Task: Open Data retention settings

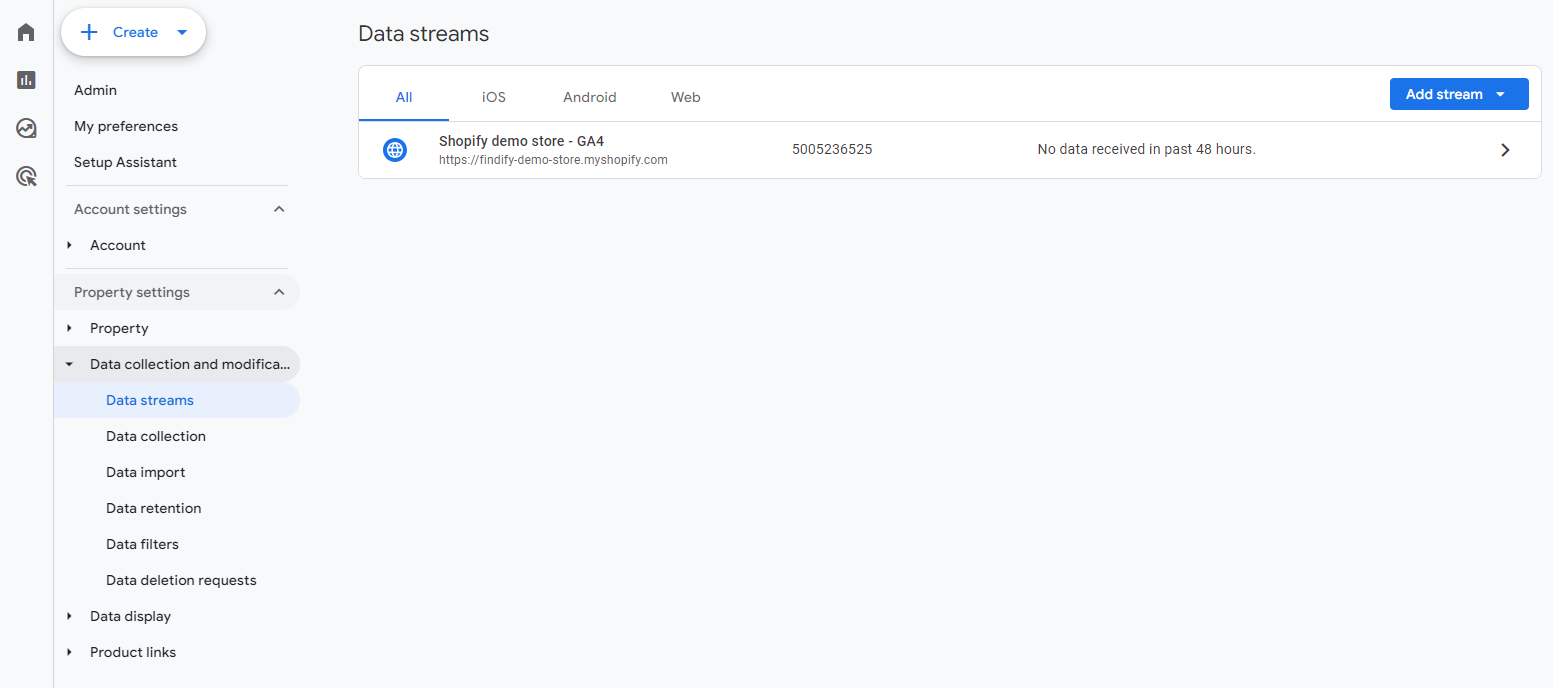Action: tap(153, 508)
